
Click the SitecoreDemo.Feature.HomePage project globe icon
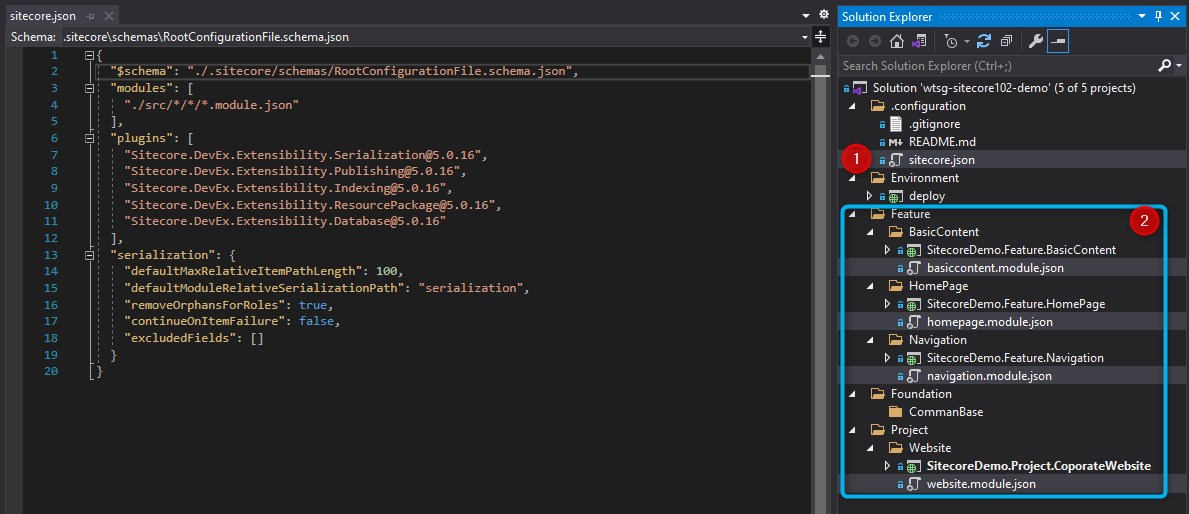(x=914, y=304)
